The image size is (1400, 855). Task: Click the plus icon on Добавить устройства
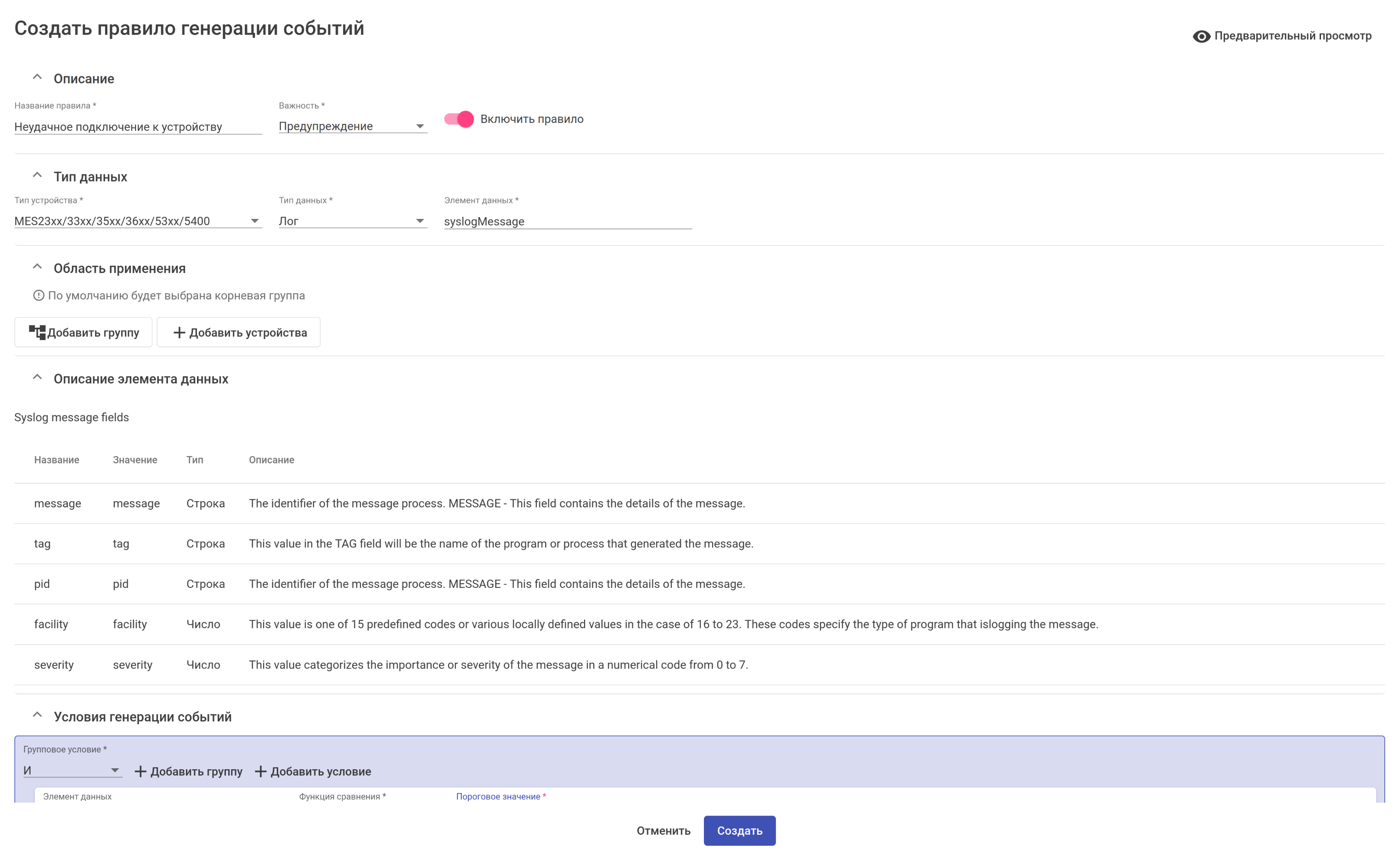[x=179, y=333]
